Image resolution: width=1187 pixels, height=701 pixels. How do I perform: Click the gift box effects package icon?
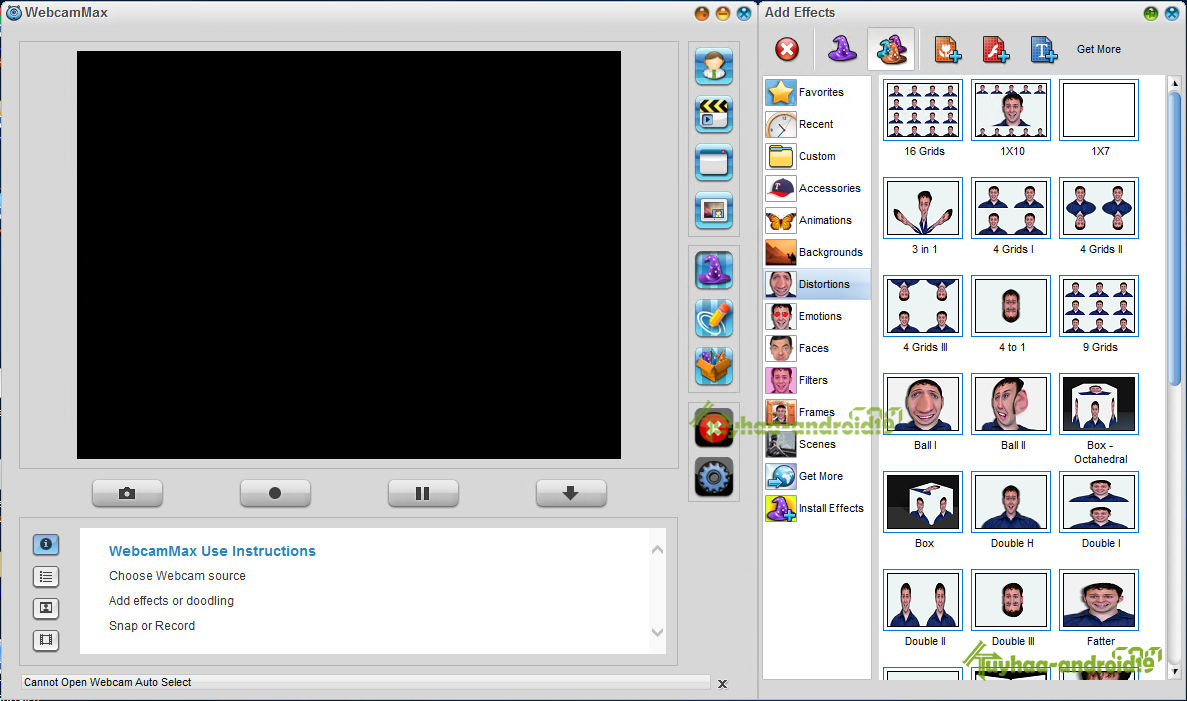(713, 365)
